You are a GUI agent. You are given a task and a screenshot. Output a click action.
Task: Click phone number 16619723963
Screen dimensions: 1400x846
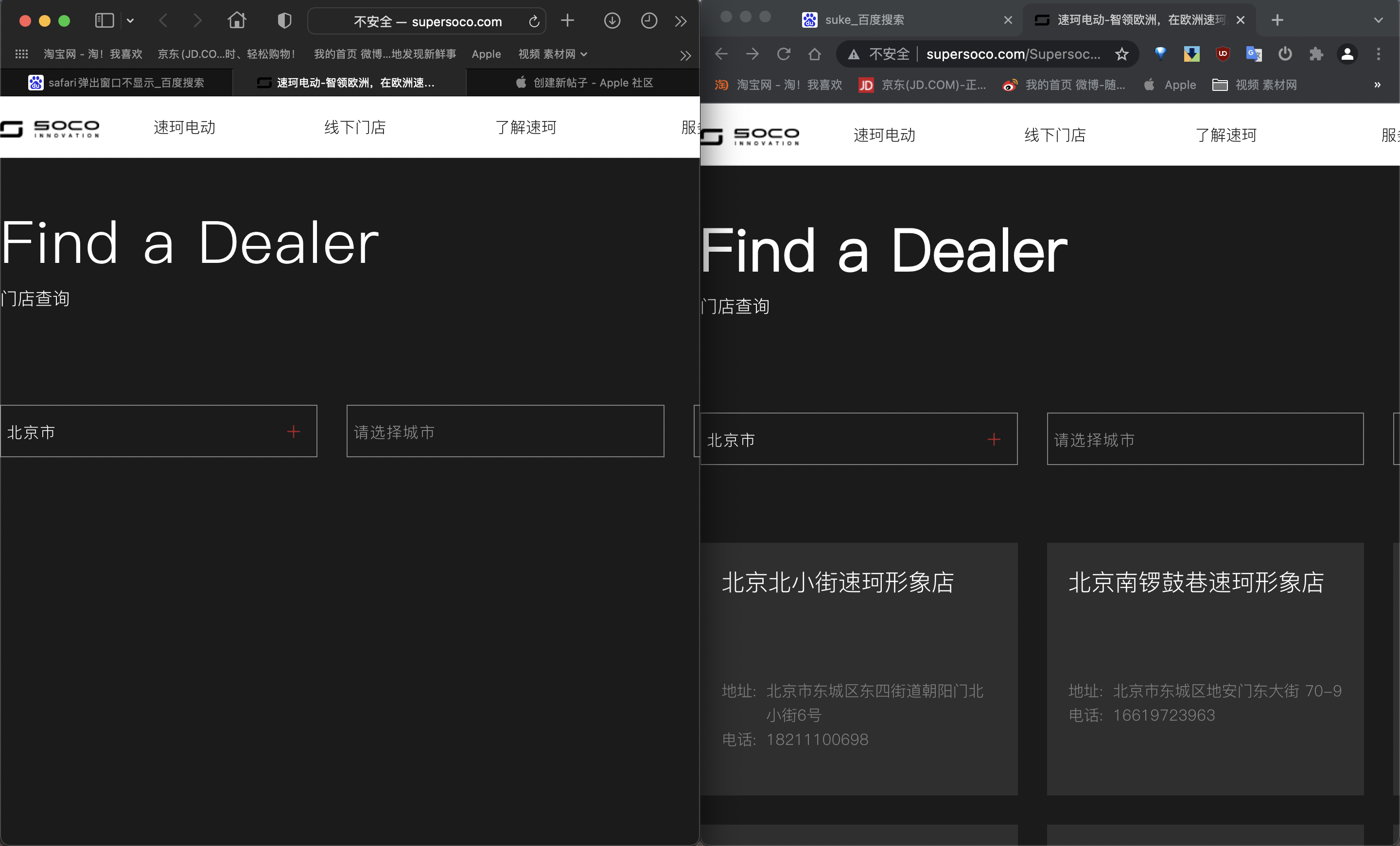1164,715
